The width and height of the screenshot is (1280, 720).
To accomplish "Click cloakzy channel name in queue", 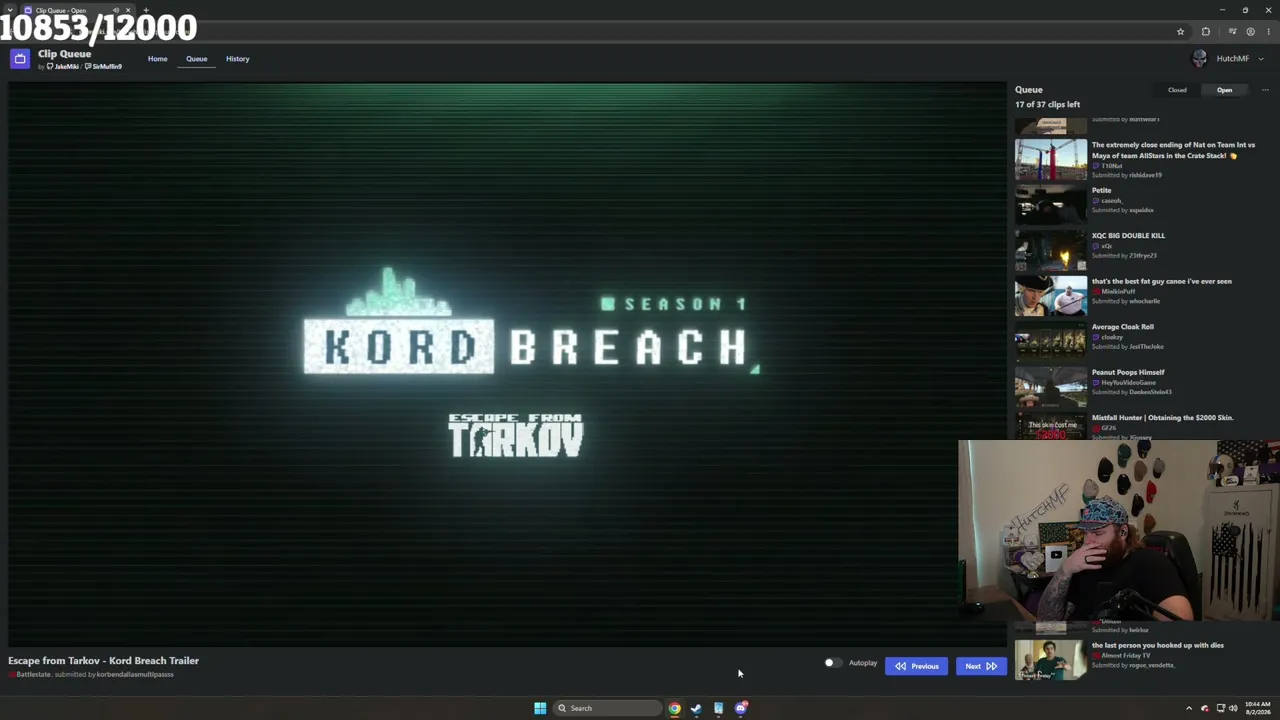I will [x=1112, y=337].
